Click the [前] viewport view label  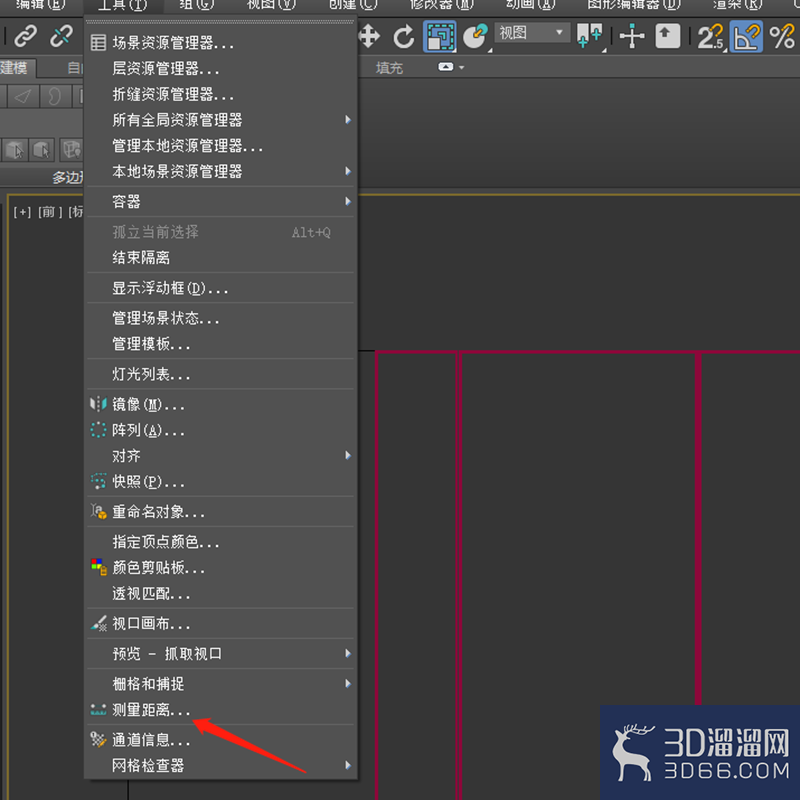[x=49, y=212]
